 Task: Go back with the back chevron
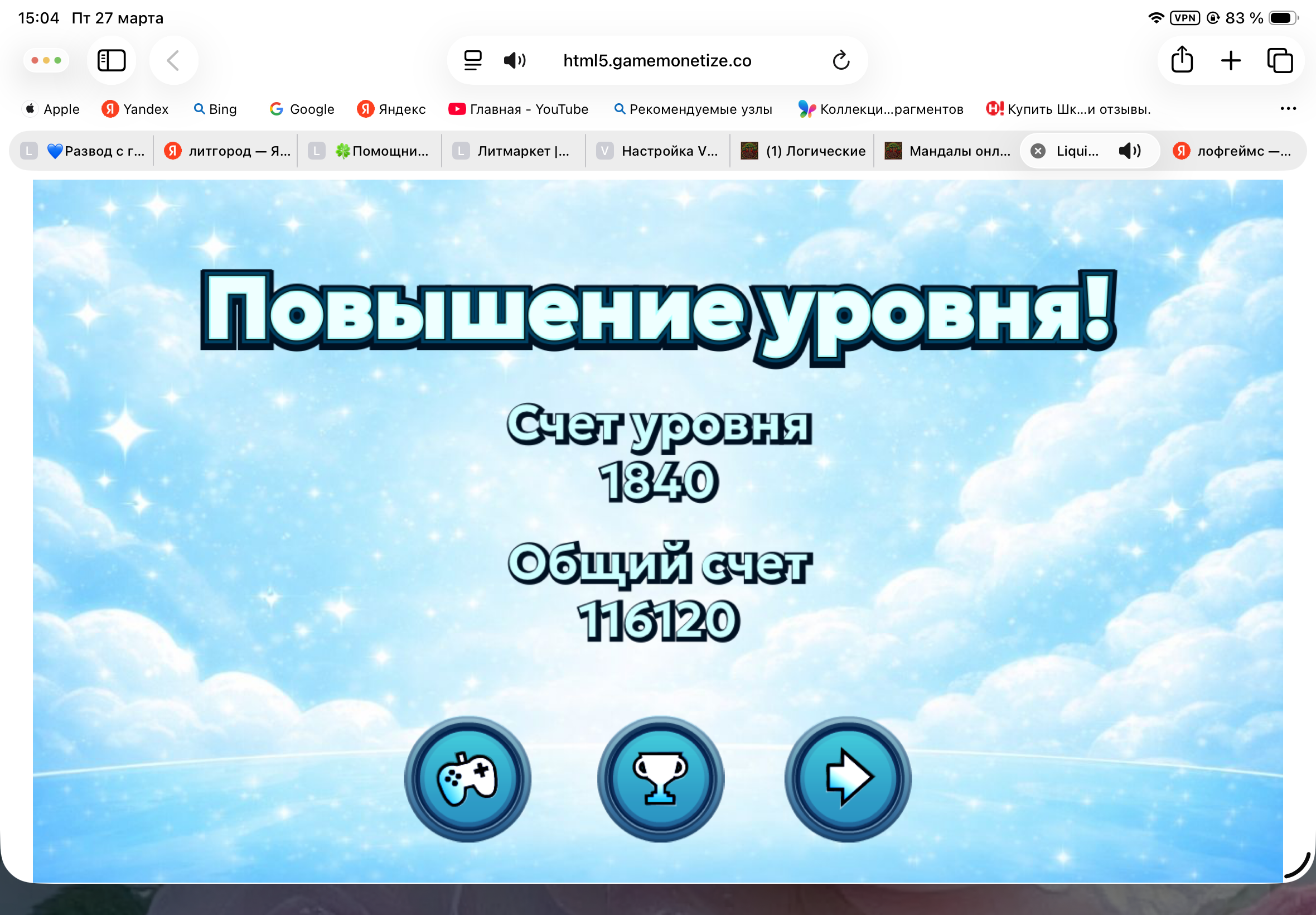pos(173,60)
